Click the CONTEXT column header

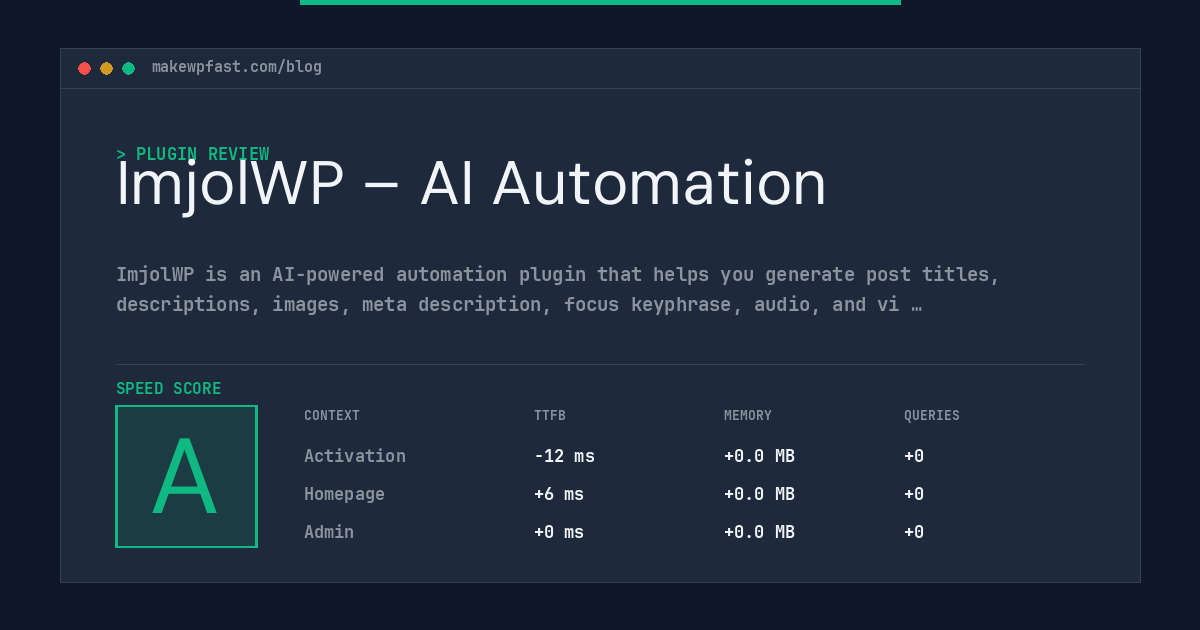(x=332, y=416)
